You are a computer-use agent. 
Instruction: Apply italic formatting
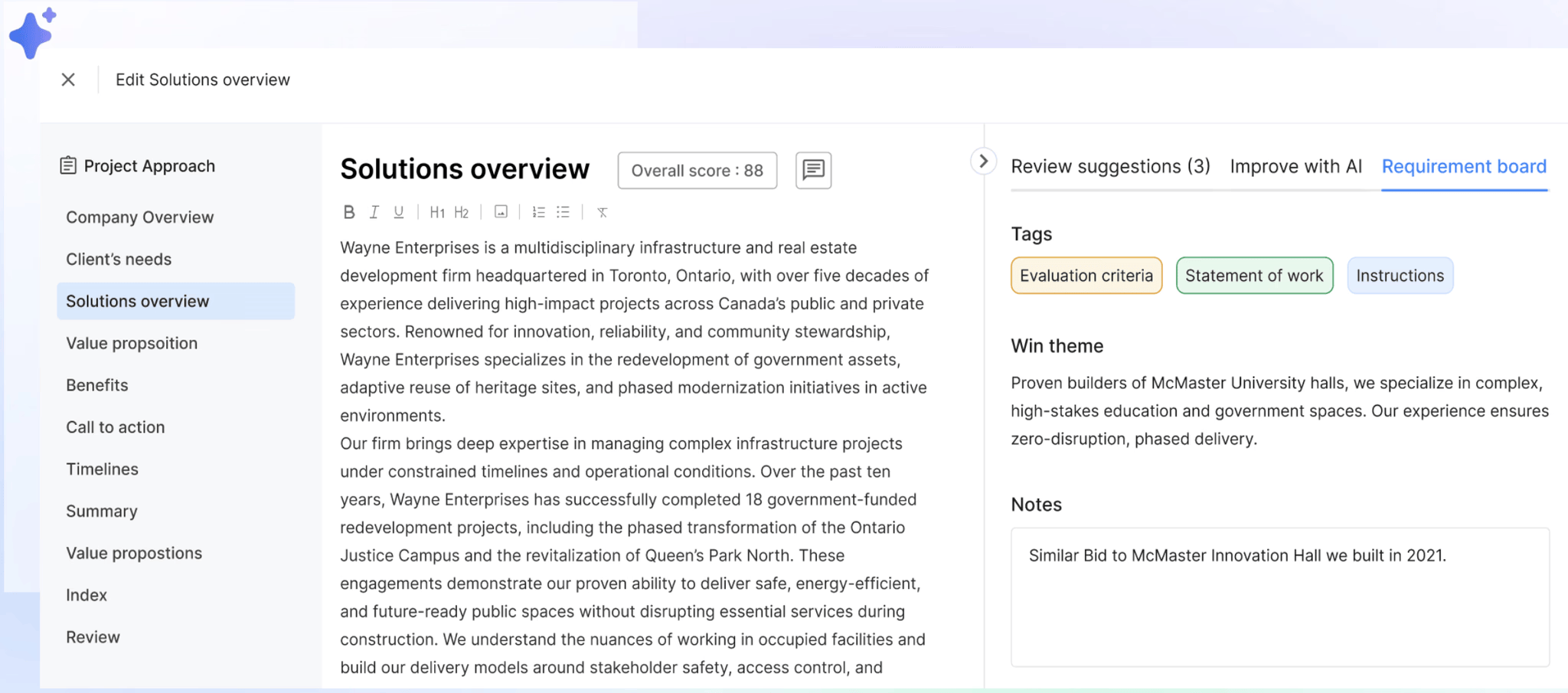[x=374, y=212]
